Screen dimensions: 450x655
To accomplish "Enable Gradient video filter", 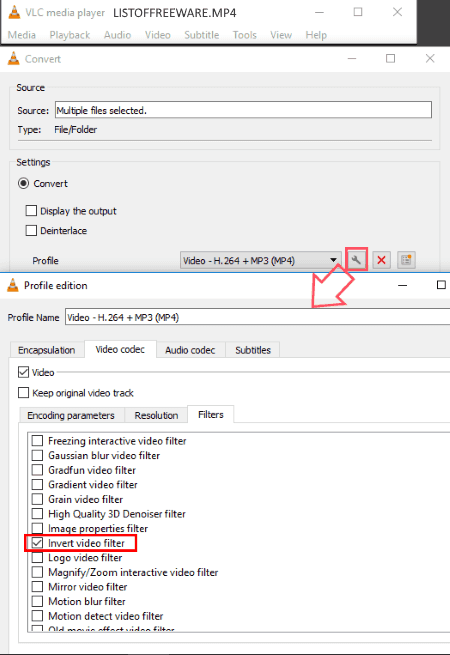I will point(38,484).
